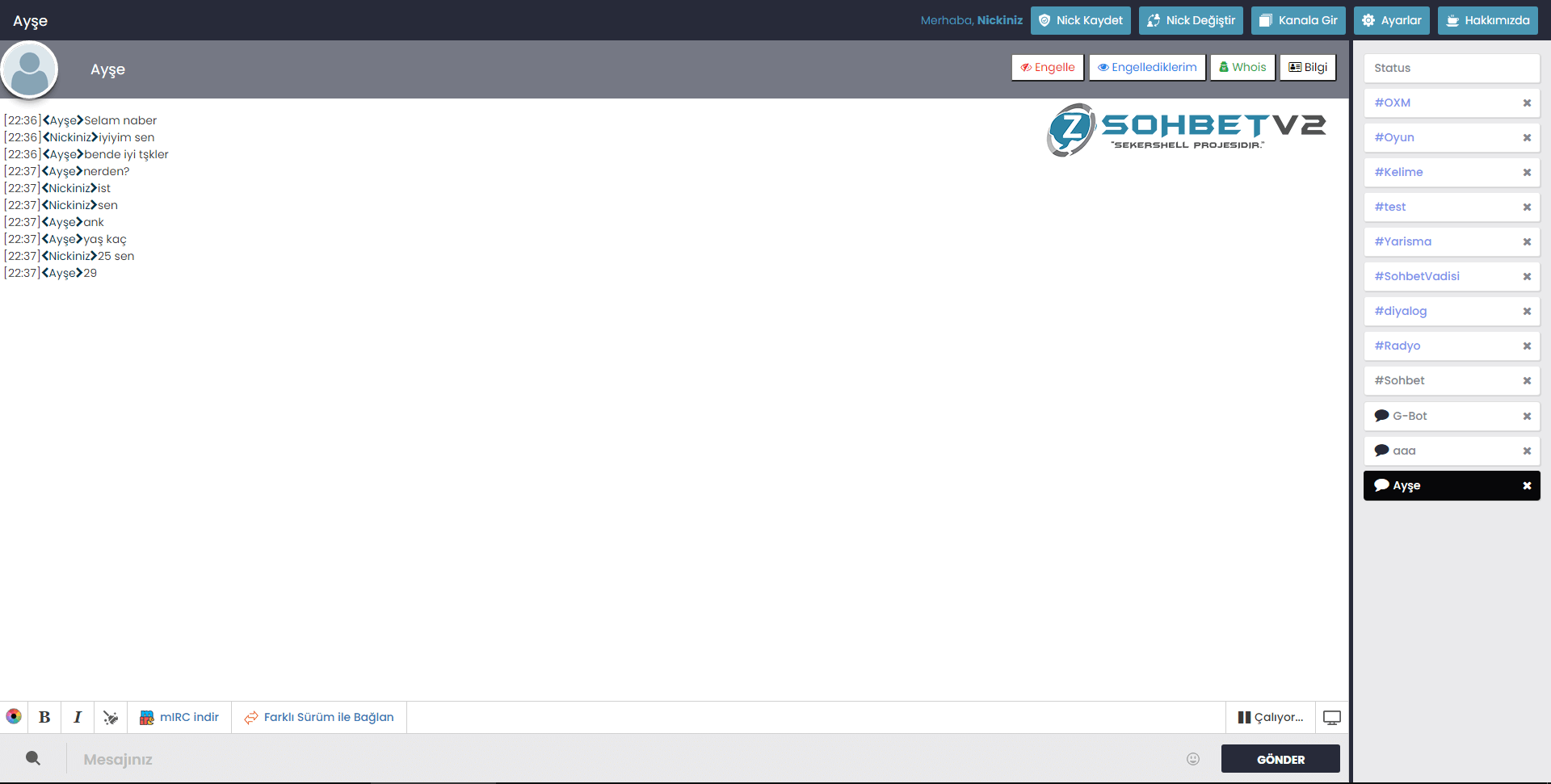Screen dimensions: 1551x784
Task: Close the #Kelime channel tab
Action: tap(1527, 172)
